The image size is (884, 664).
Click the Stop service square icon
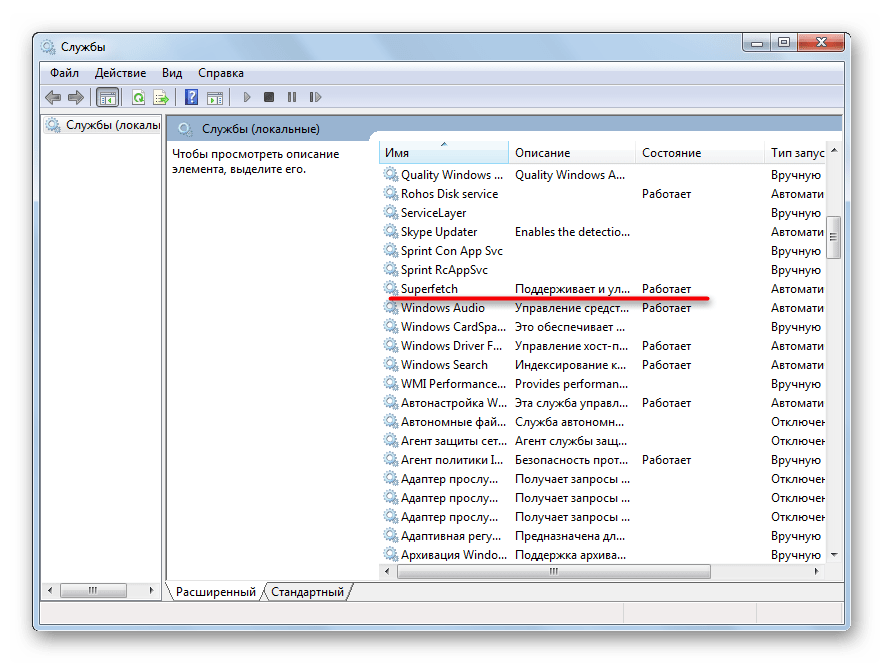268,97
